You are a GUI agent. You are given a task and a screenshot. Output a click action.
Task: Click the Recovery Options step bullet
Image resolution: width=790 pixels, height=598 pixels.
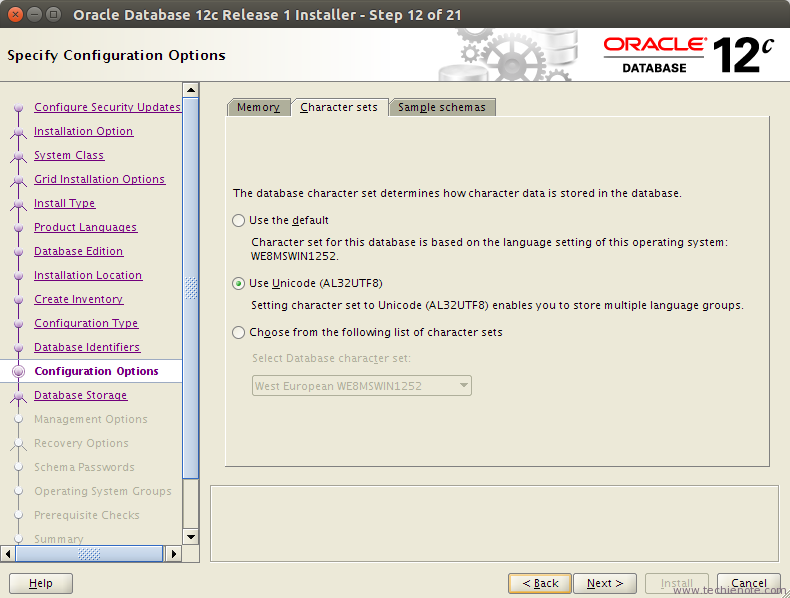click(x=19, y=443)
